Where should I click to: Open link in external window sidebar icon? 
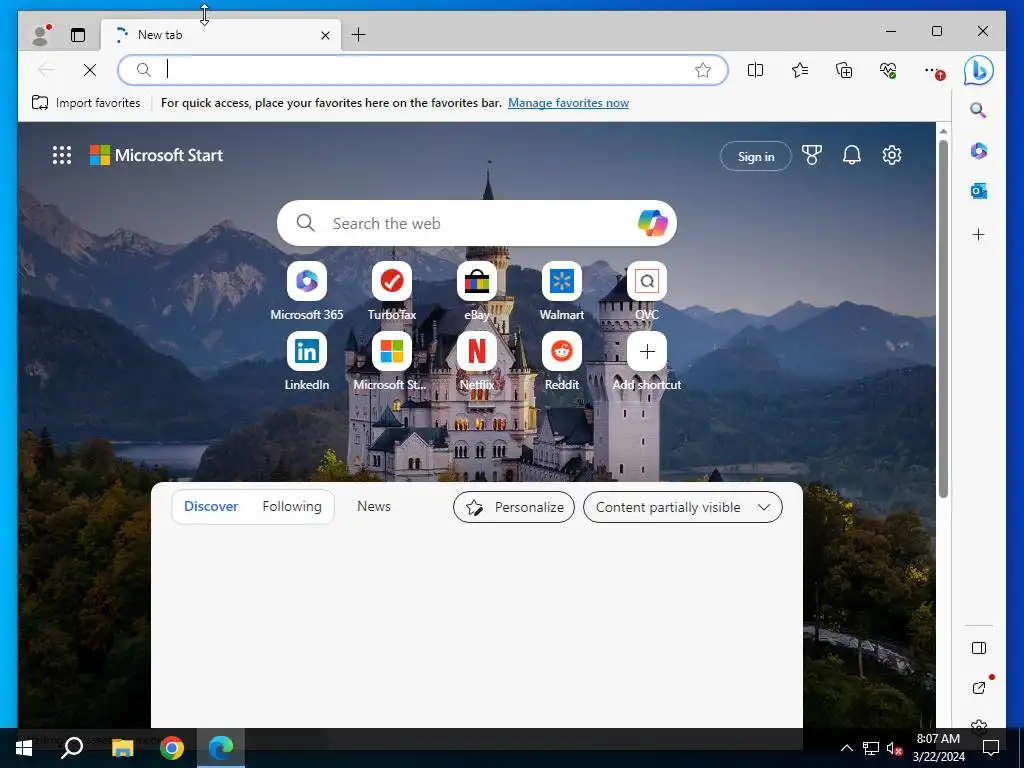[978, 688]
